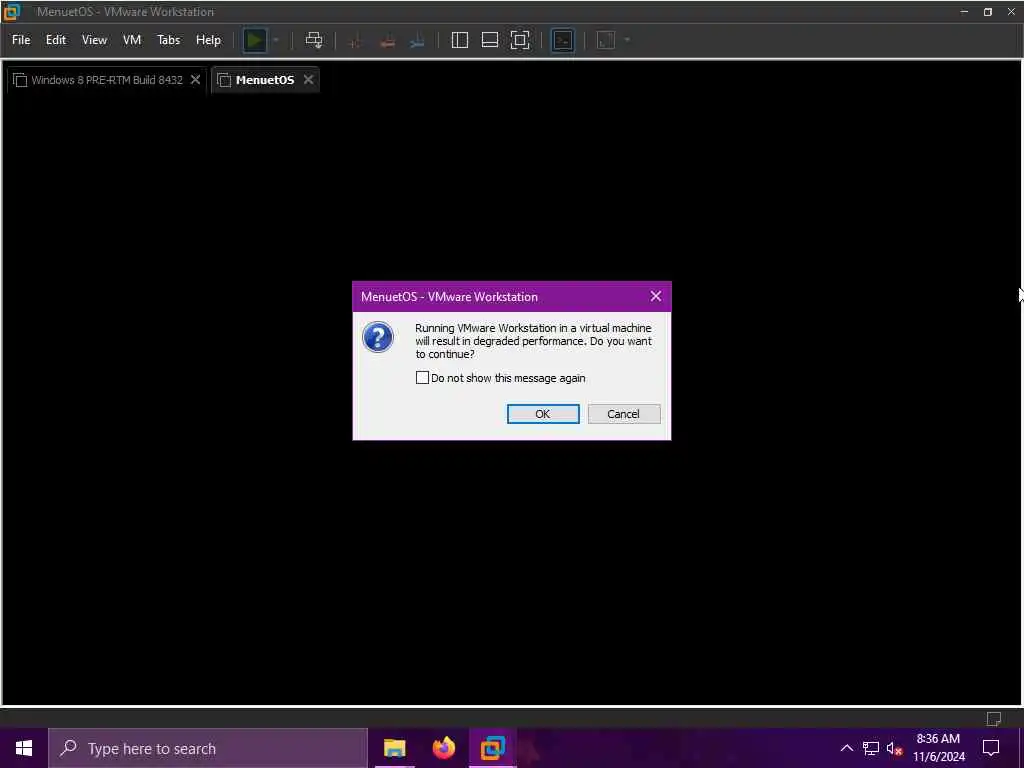
Task: Open the File menu
Action: point(21,40)
